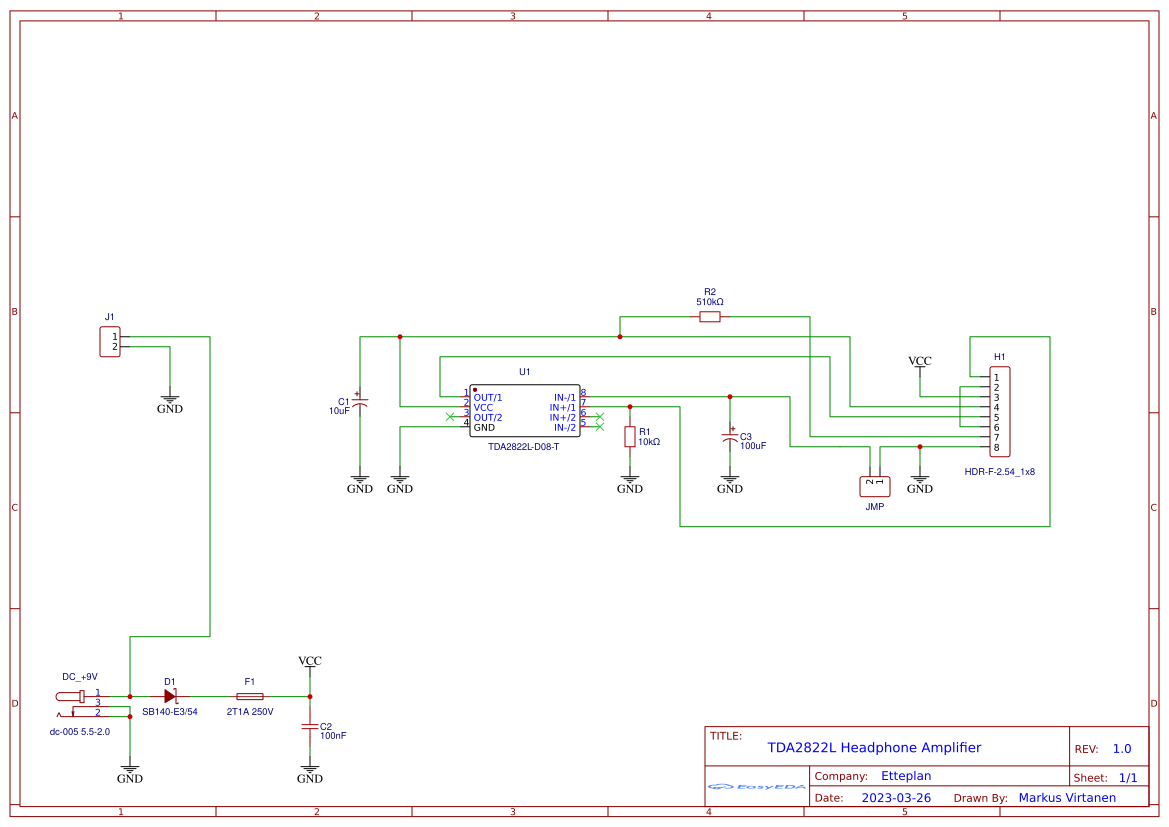Select the title text TDA2822L Headphone Amplifier
Viewport: 1169px width, 827px height.
(875, 747)
